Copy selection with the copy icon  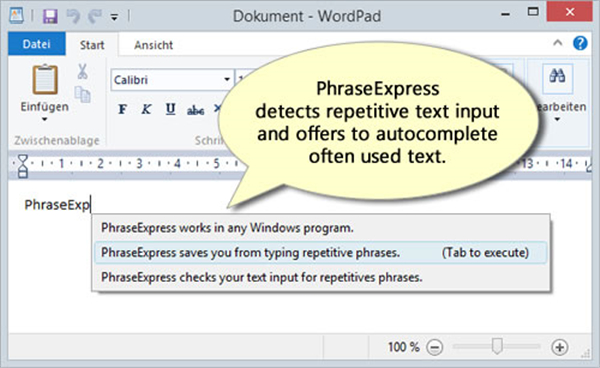click(82, 94)
